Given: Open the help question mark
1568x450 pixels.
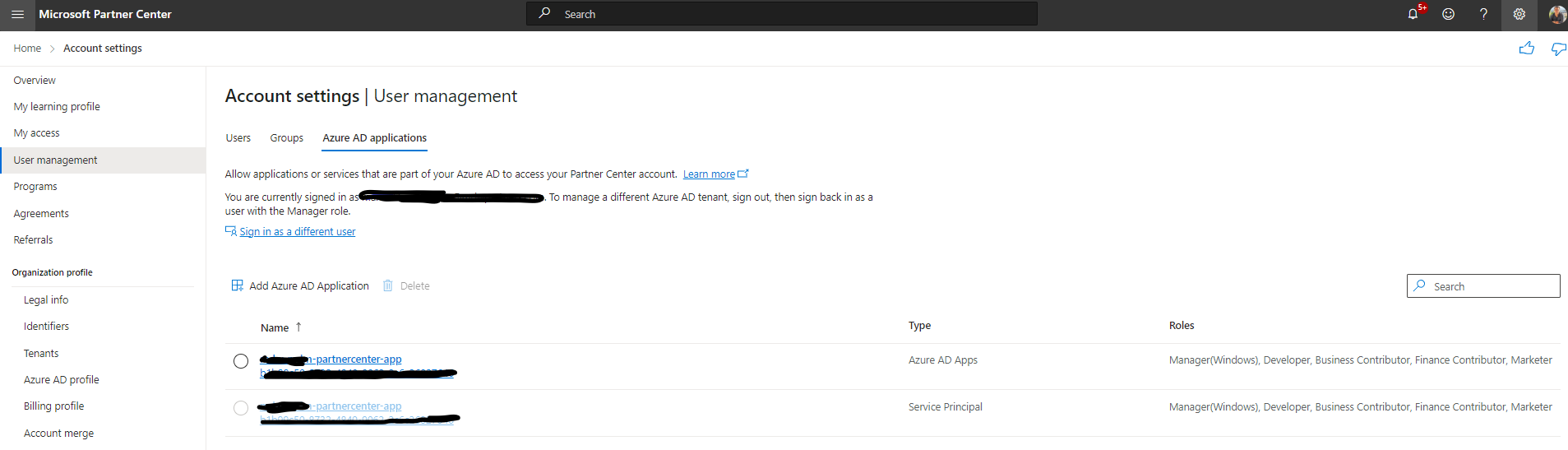Looking at the screenshot, I should [x=1483, y=14].
